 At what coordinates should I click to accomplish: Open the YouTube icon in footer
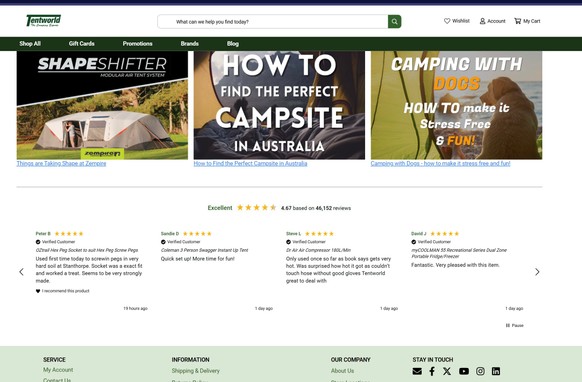click(x=464, y=371)
